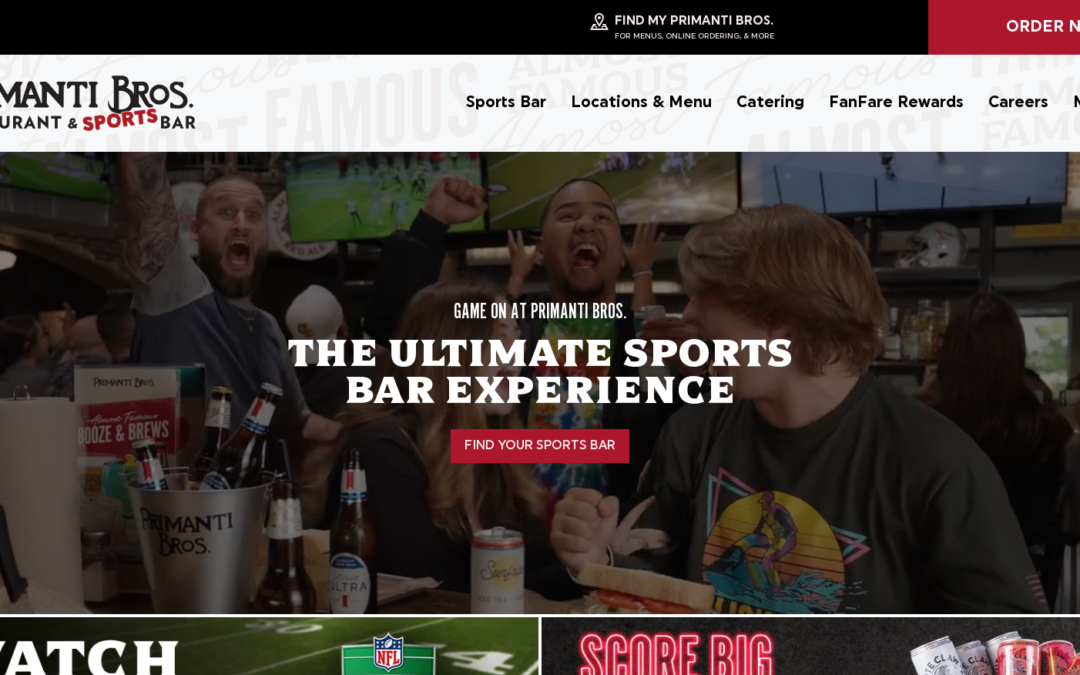Click the Game On at Primanti Bros. text
Viewport: 1080px width, 675px height.
coord(540,311)
